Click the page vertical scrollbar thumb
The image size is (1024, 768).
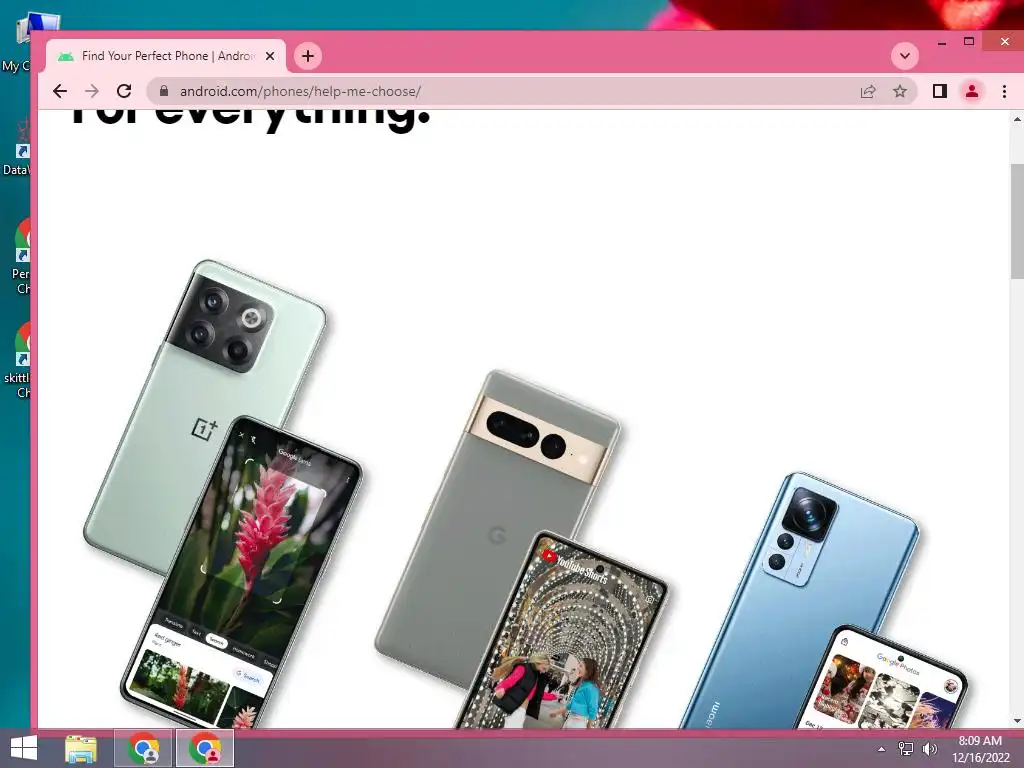point(1017,221)
